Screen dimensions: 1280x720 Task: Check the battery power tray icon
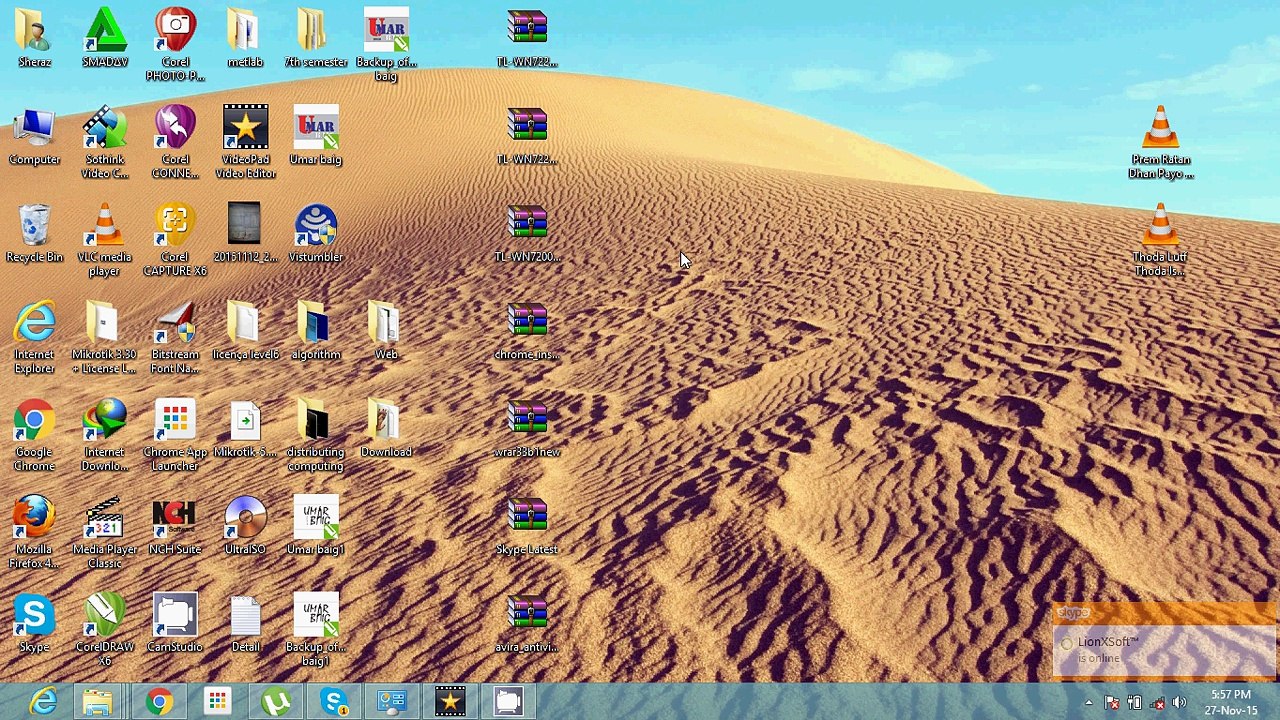tap(1134, 703)
